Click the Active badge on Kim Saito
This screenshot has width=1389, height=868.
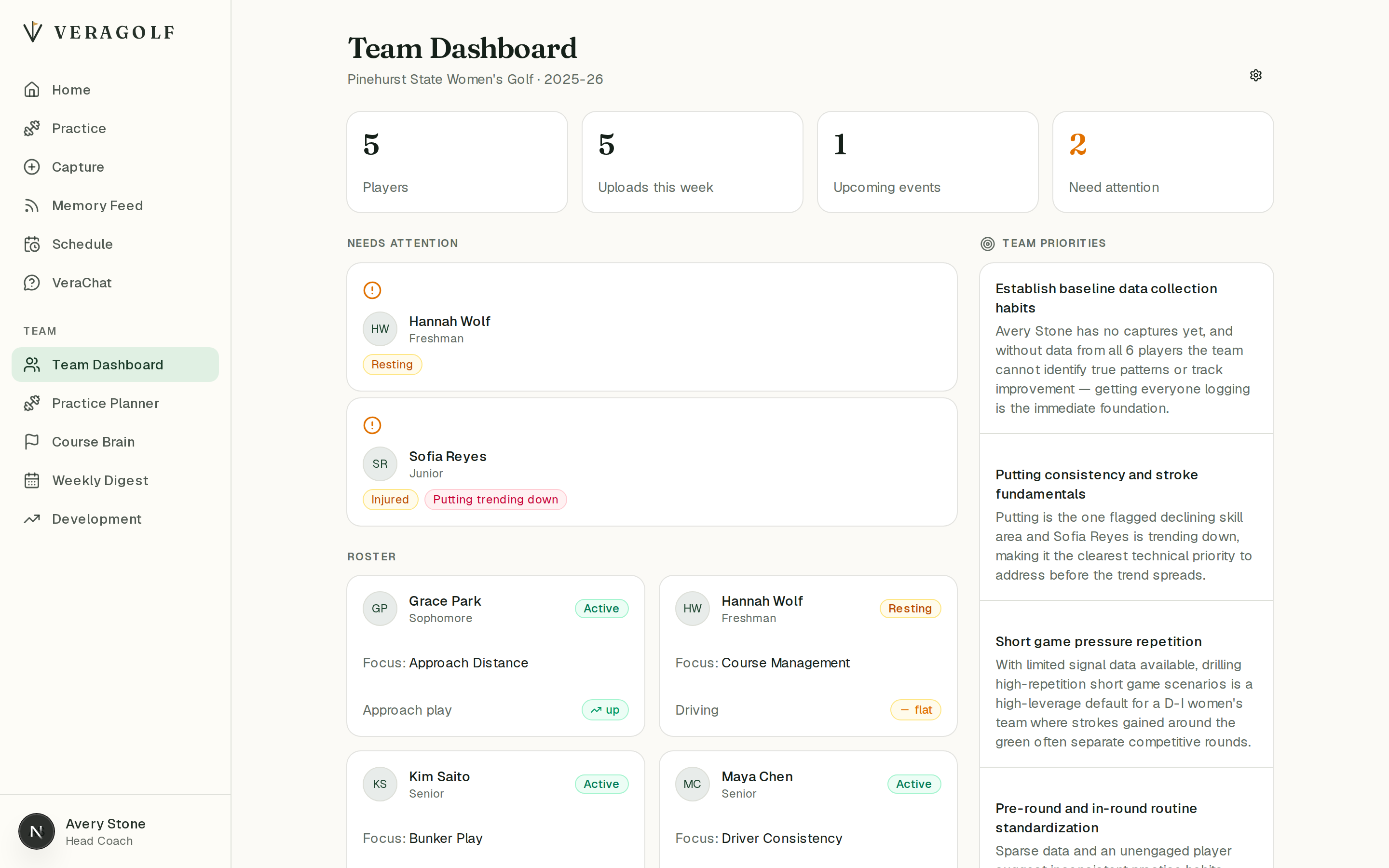pyautogui.click(x=601, y=784)
